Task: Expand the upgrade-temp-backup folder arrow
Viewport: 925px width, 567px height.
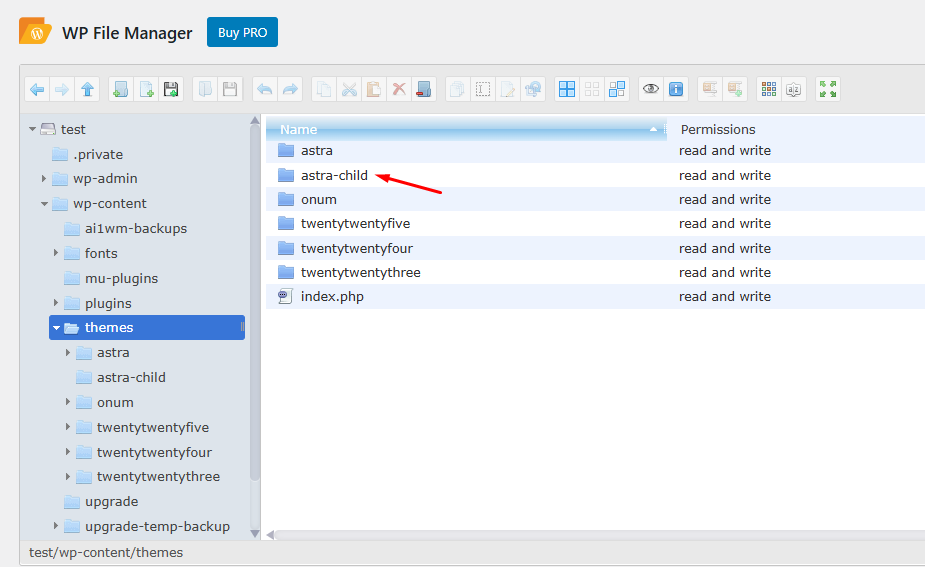Action: tap(56, 526)
